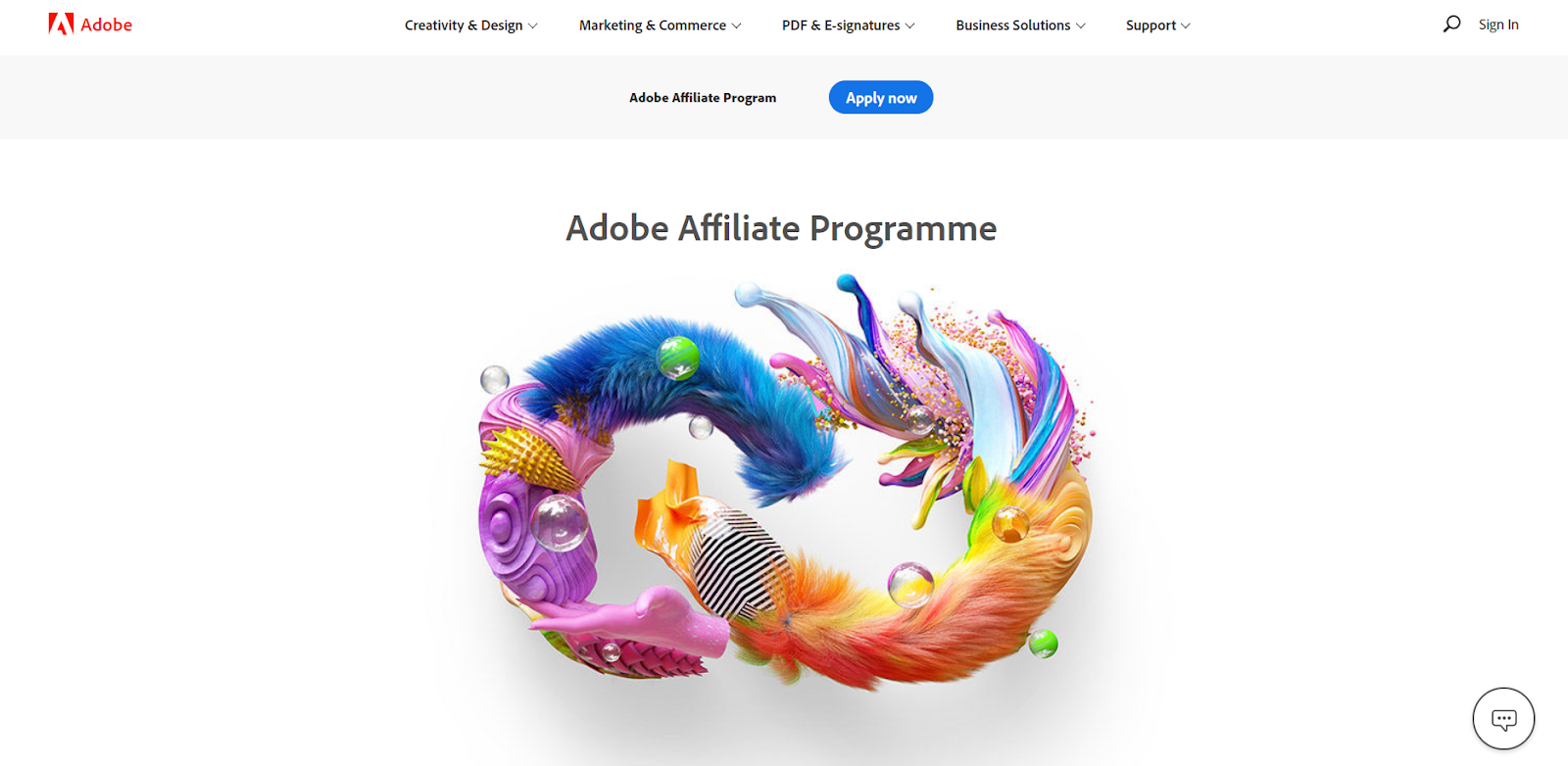The height and width of the screenshot is (766, 1568).
Task: Open the search magnifier icon
Action: tap(1451, 24)
